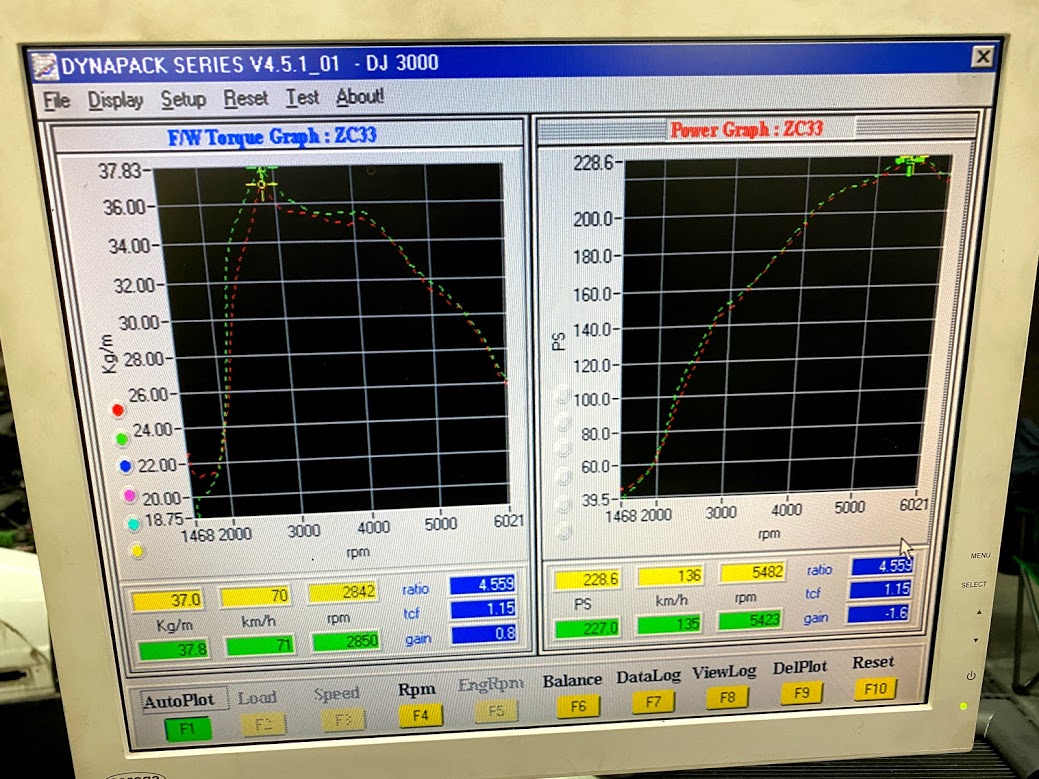Click the yellow 136 km/h value field
This screenshot has height=779, width=1039.
point(670,576)
